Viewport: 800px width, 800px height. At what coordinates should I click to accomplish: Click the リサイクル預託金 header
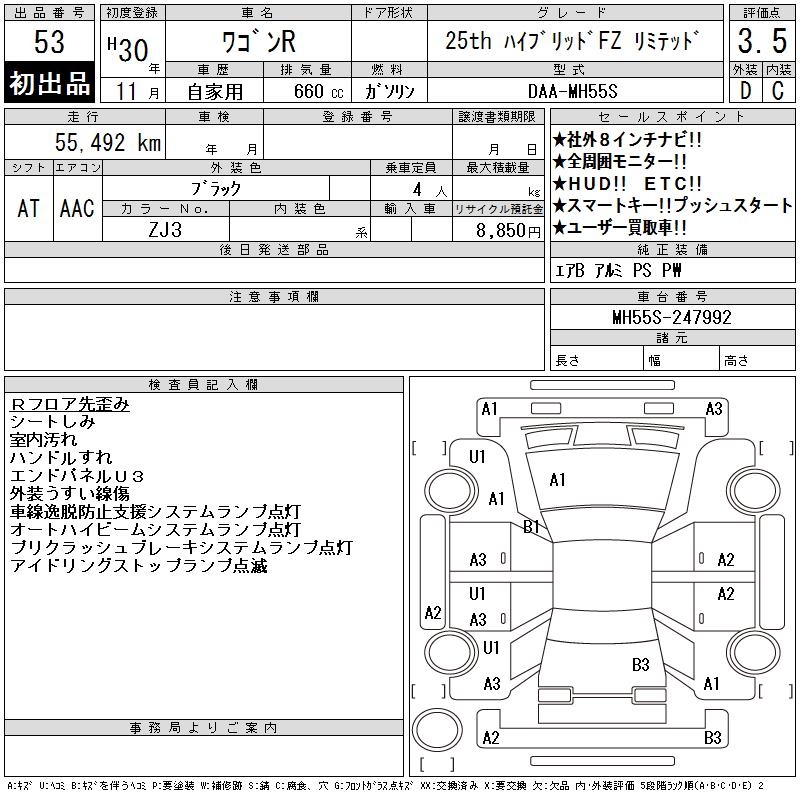point(498,209)
